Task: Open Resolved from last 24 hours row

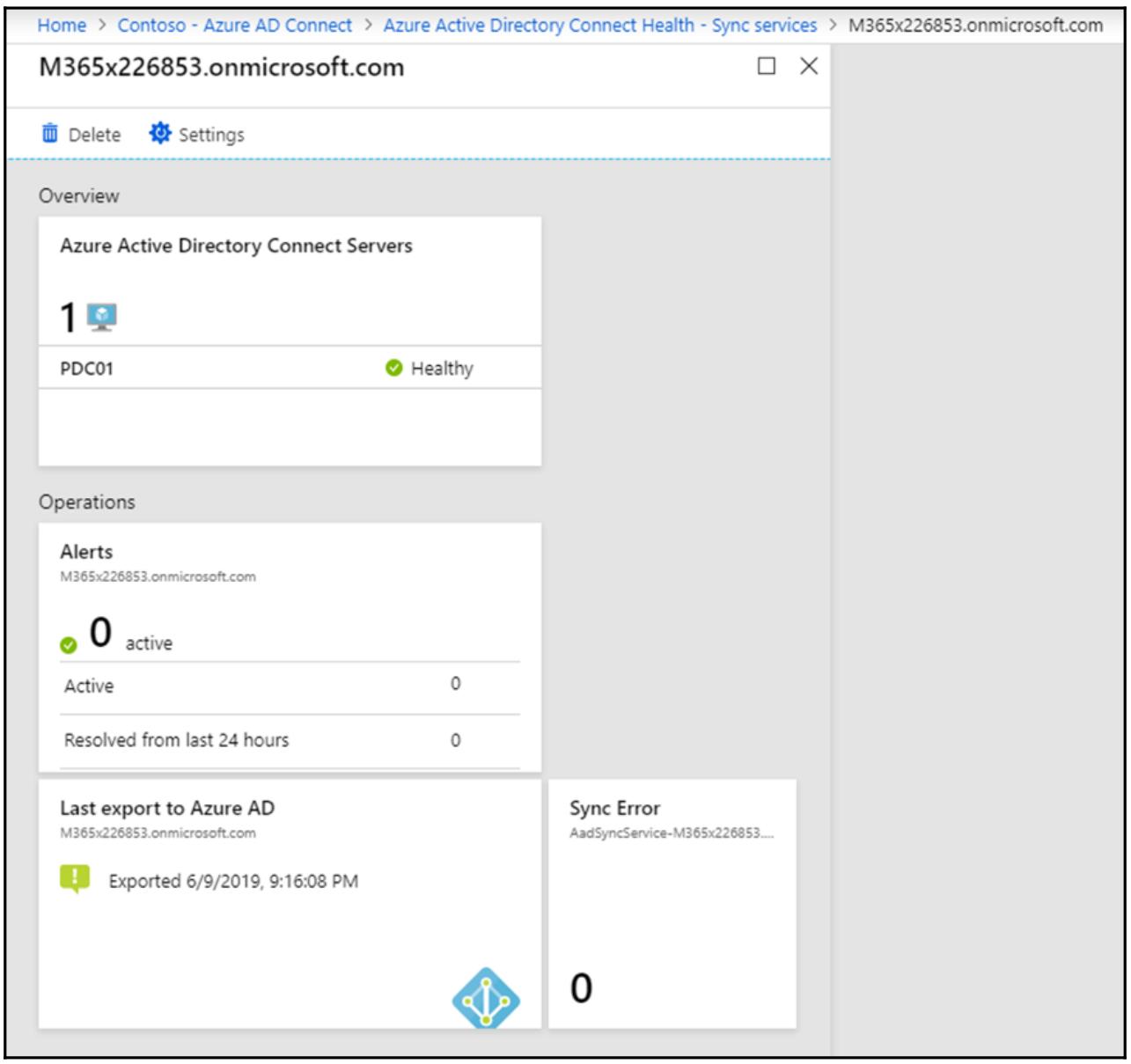Action: [290, 740]
